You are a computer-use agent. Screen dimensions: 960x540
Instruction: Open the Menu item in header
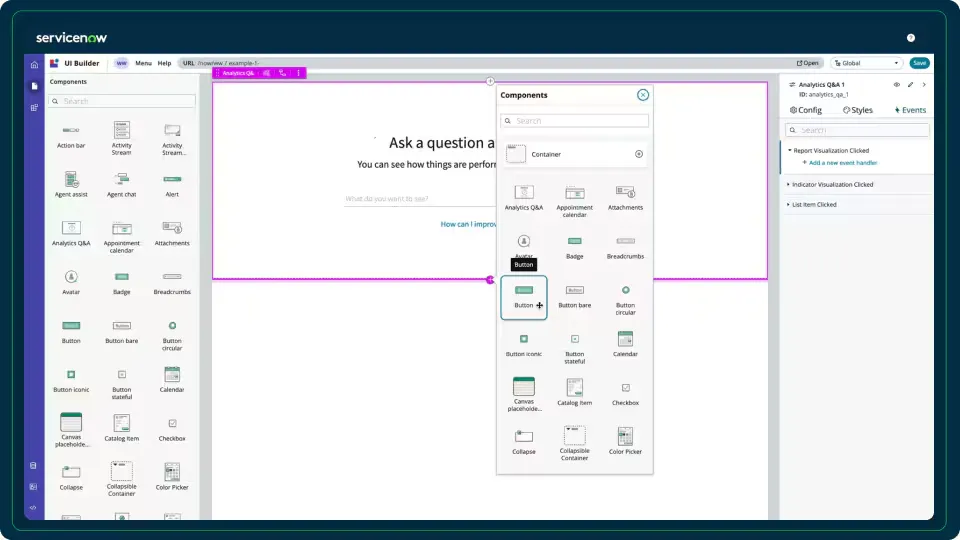tap(143, 63)
